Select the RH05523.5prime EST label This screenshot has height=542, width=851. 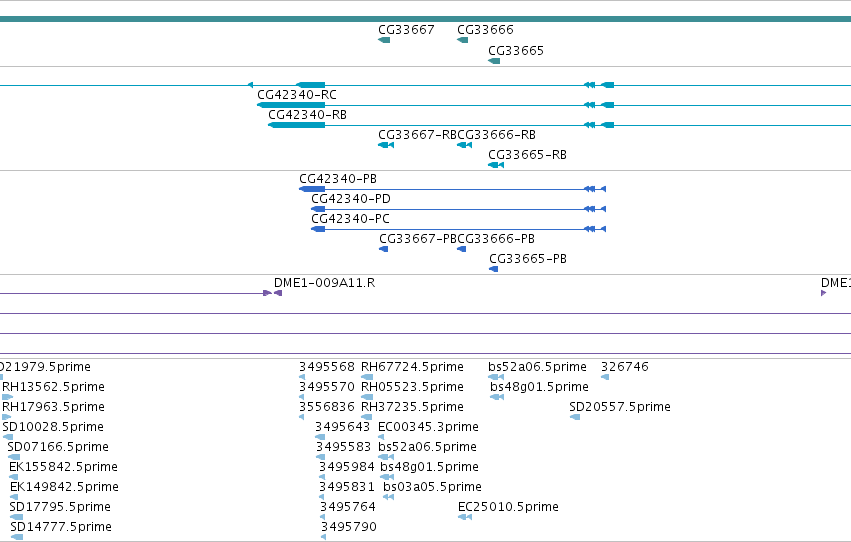tap(412, 388)
